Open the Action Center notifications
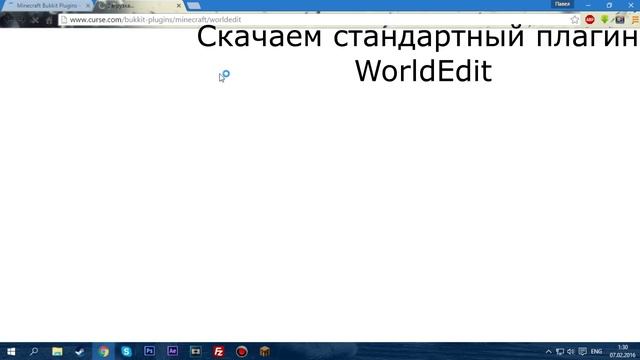The image size is (640, 360). point(582,351)
